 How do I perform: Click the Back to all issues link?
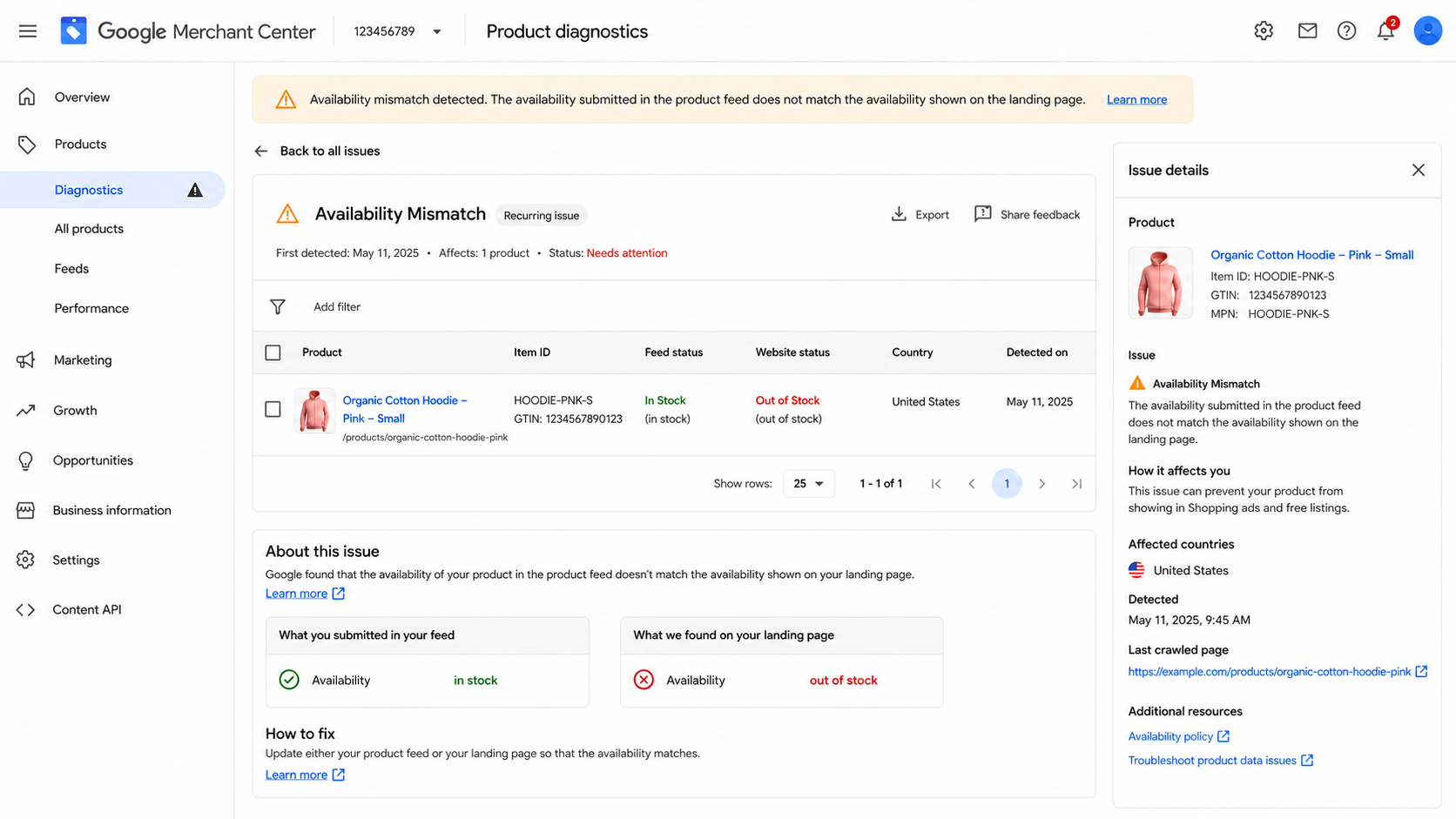point(330,151)
